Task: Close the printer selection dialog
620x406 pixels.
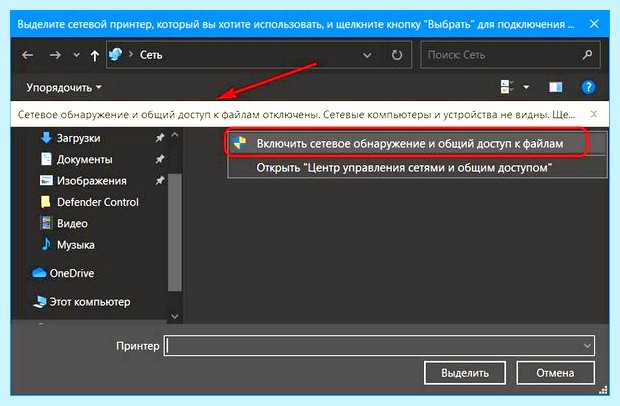Action: (x=594, y=24)
